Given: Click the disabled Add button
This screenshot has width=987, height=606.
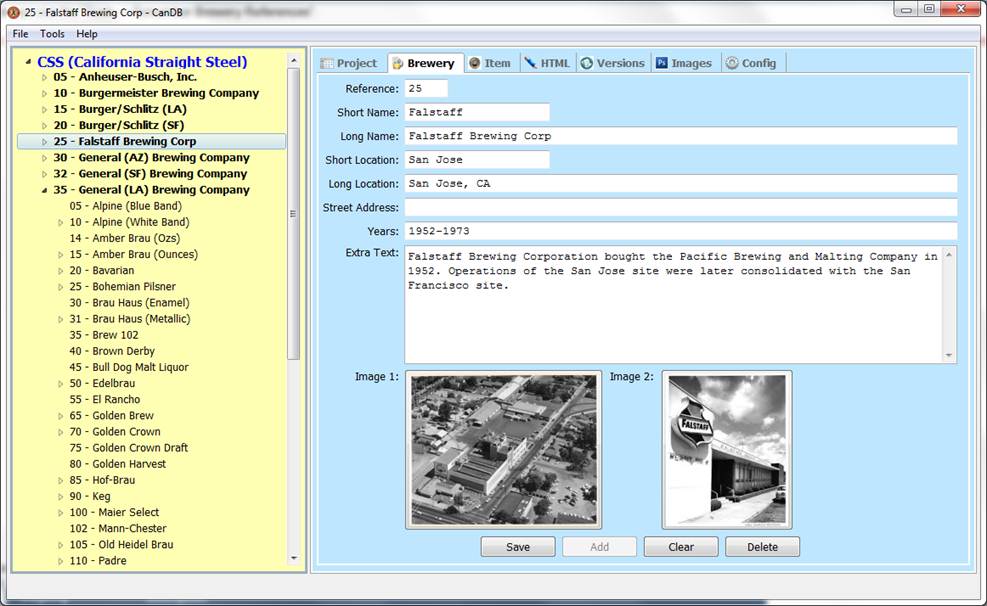Looking at the screenshot, I should click(x=599, y=547).
